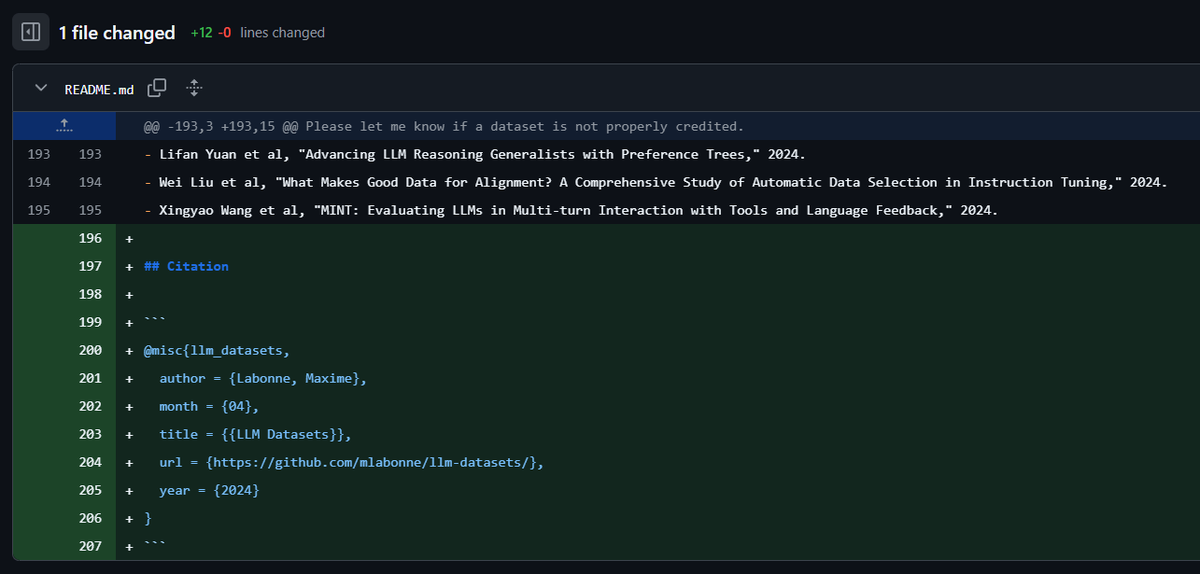This screenshot has height=574, width=1200.
Task: Click the '## Citation' added line
Action: pyautogui.click(x=186, y=266)
